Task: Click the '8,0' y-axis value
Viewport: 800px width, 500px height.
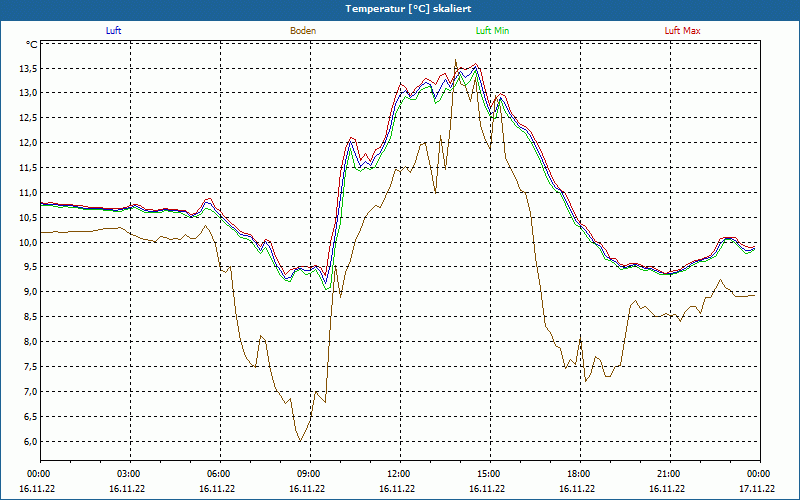Action: coord(30,342)
